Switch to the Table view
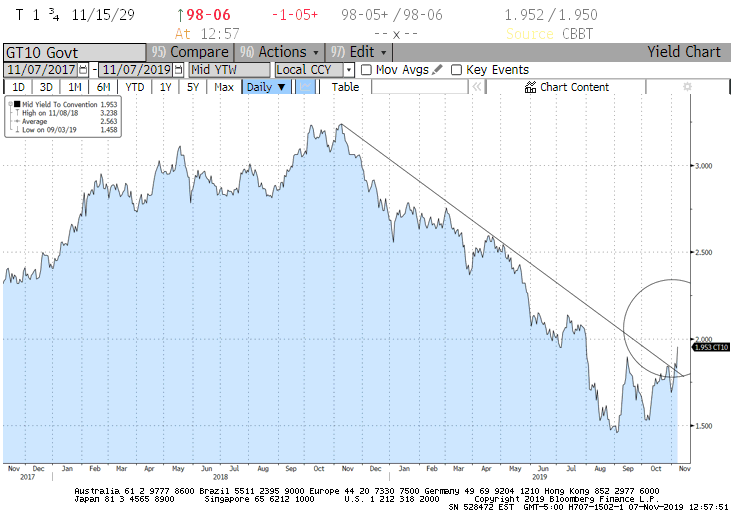This screenshot has width=736, height=530. [345, 87]
